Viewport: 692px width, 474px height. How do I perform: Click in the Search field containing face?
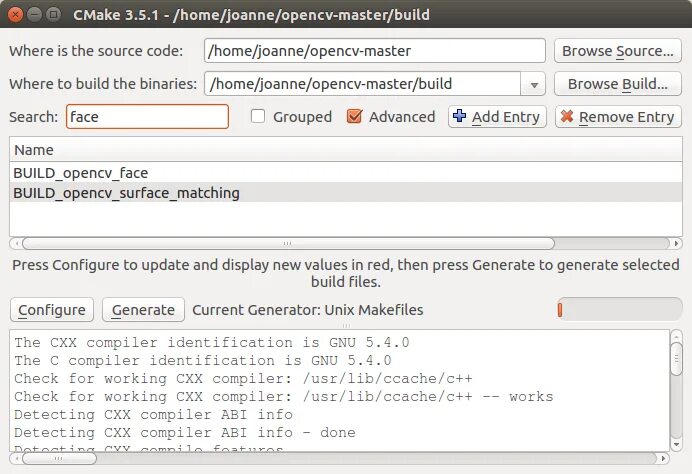pos(147,117)
